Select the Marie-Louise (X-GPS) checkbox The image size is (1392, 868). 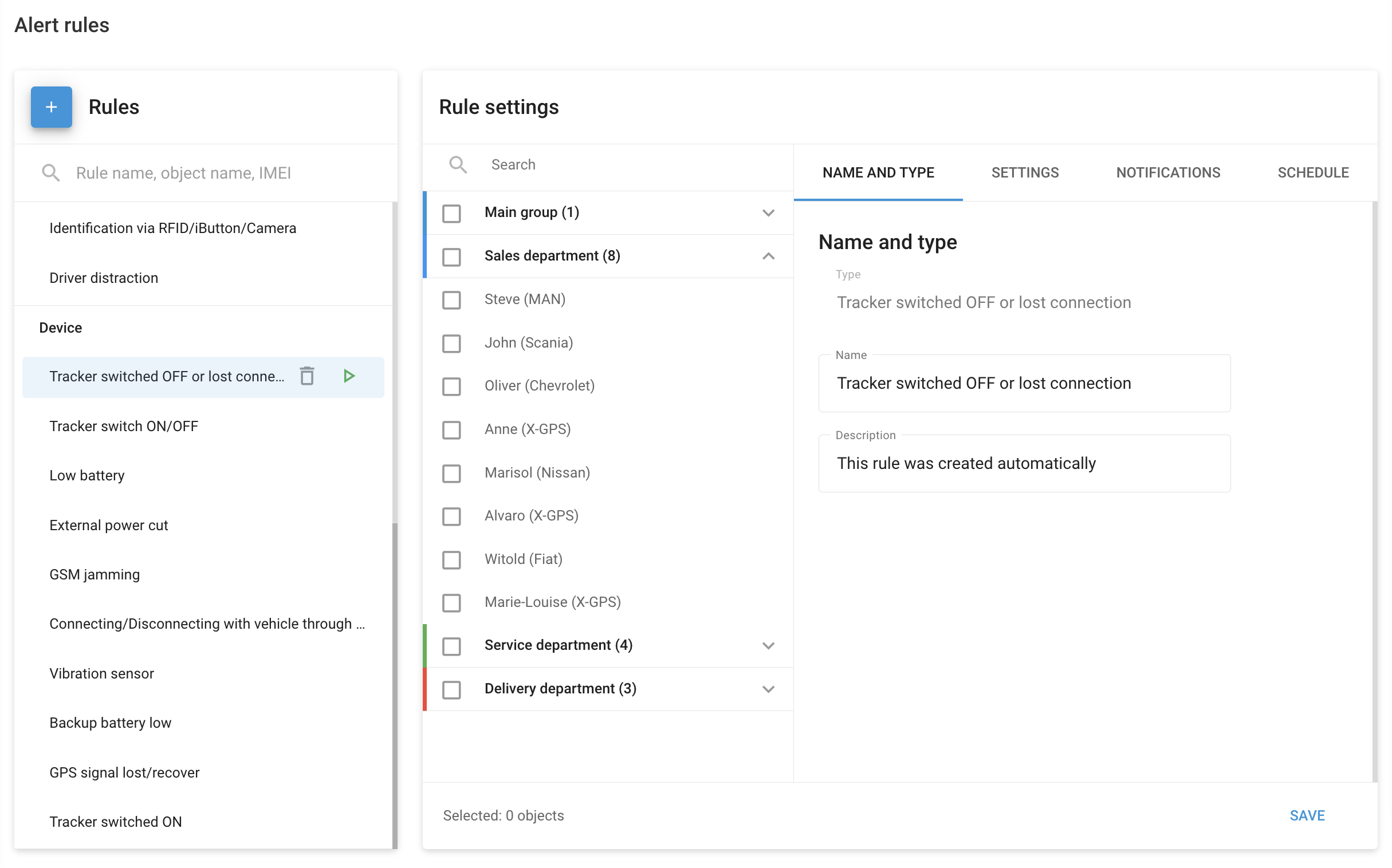pos(451,603)
